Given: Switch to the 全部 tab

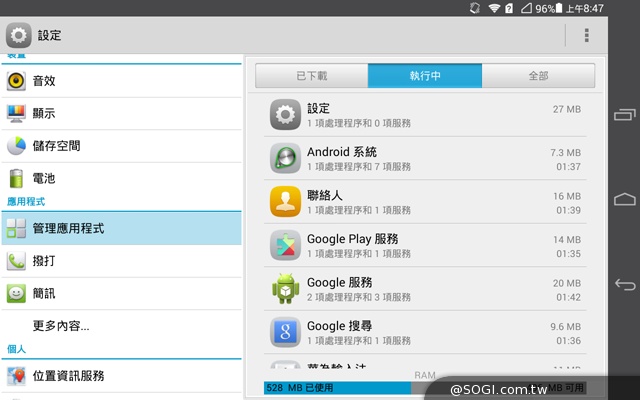Looking at the screenshot, I should point(538,76).
